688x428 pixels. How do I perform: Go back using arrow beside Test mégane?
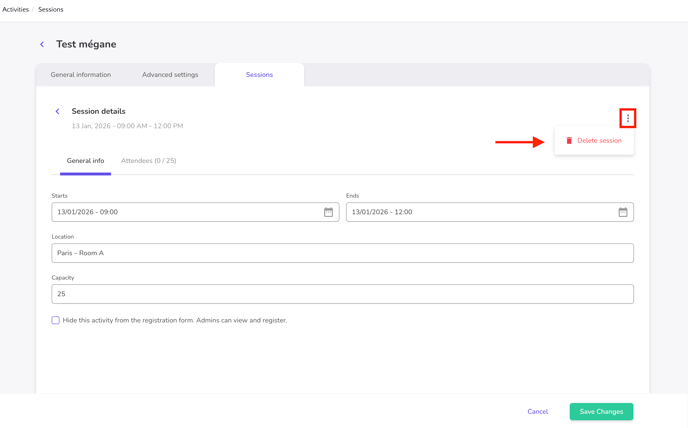[42, 44]
